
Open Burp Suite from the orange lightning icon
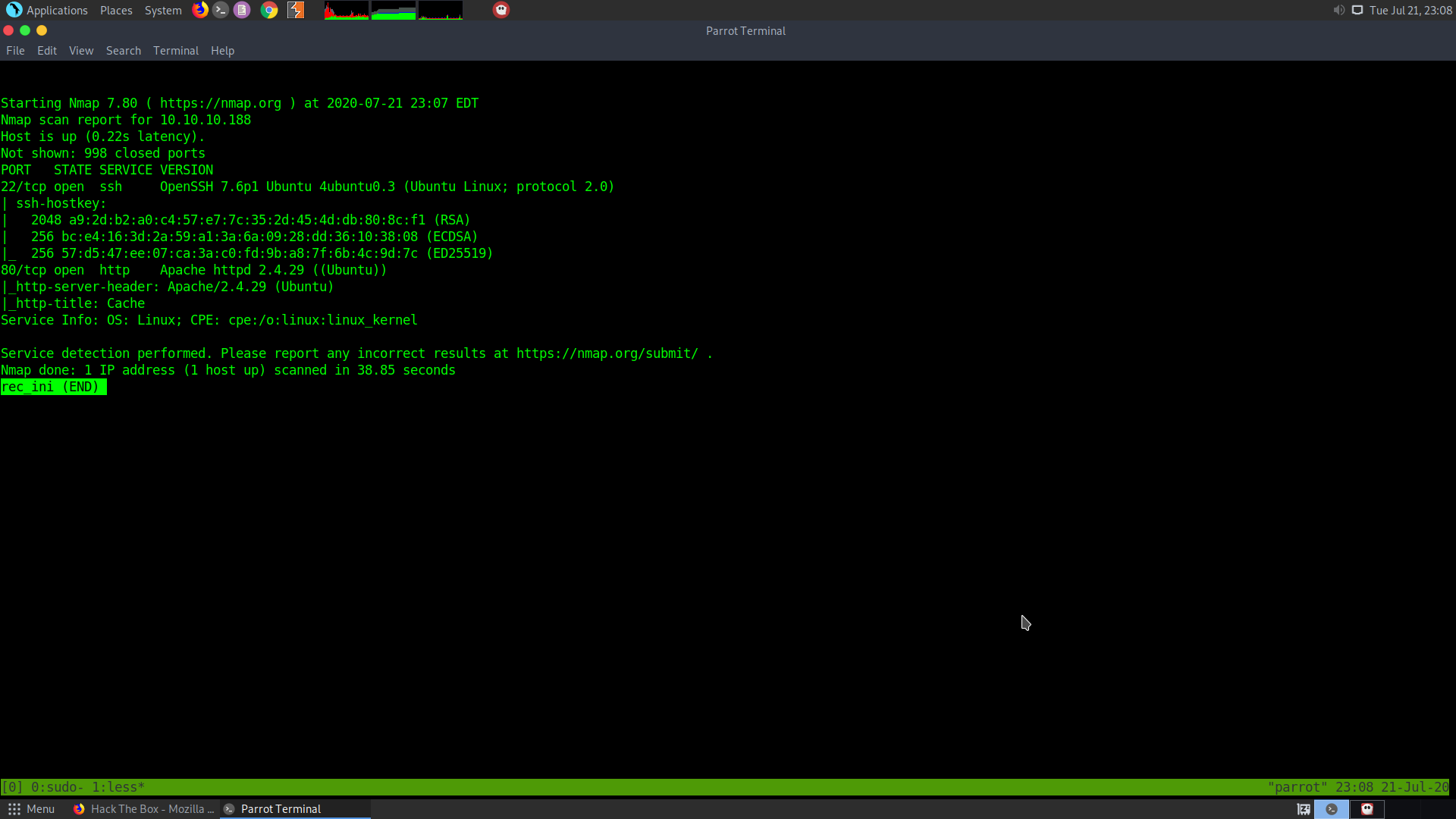point(296,10)
